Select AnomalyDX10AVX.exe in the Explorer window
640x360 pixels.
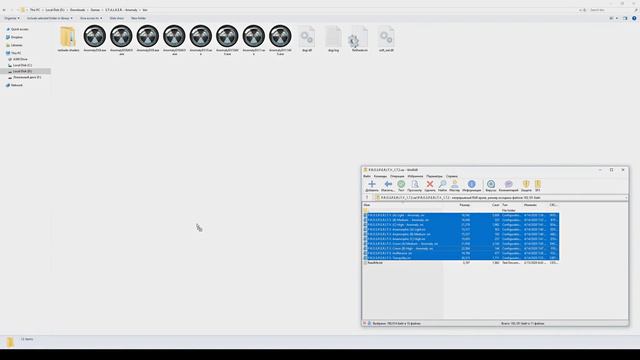227,40
